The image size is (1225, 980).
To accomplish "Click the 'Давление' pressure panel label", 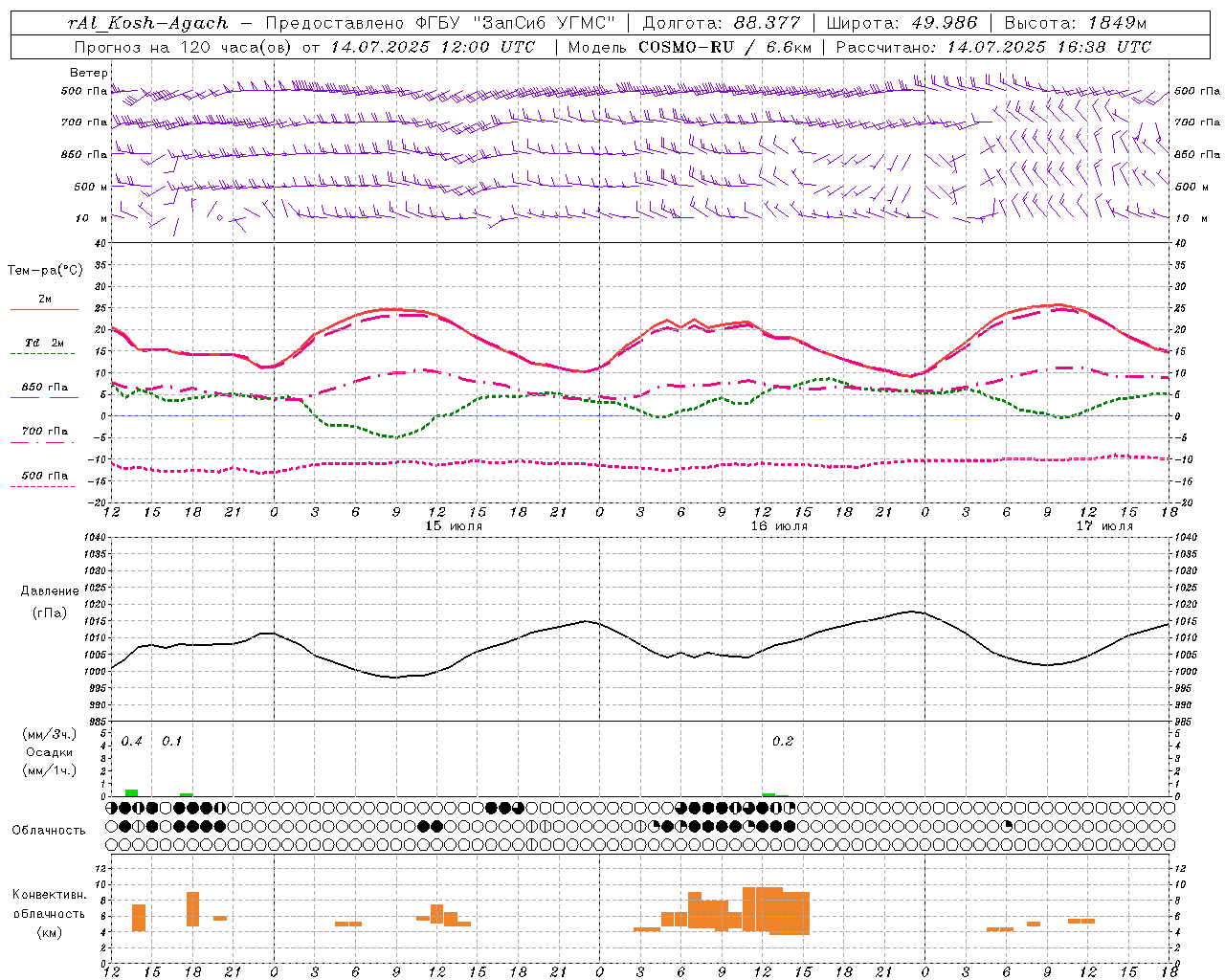I will pos(50,591).
